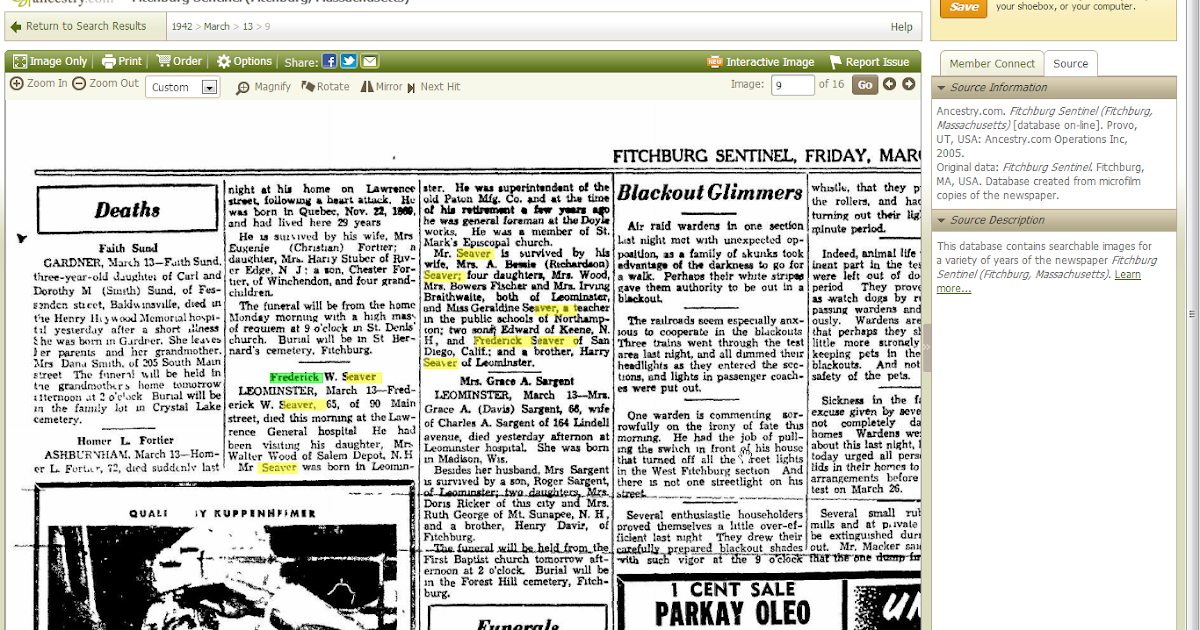Return to Search Results
The image size is (1200, 630).
78,26
